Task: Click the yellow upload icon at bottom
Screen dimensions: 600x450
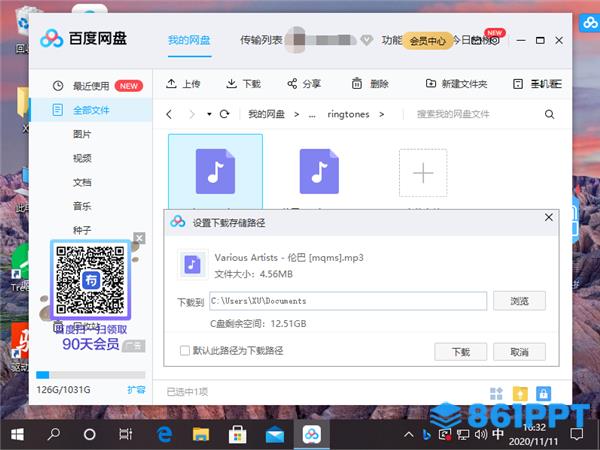Action: [x=520, y=393]
